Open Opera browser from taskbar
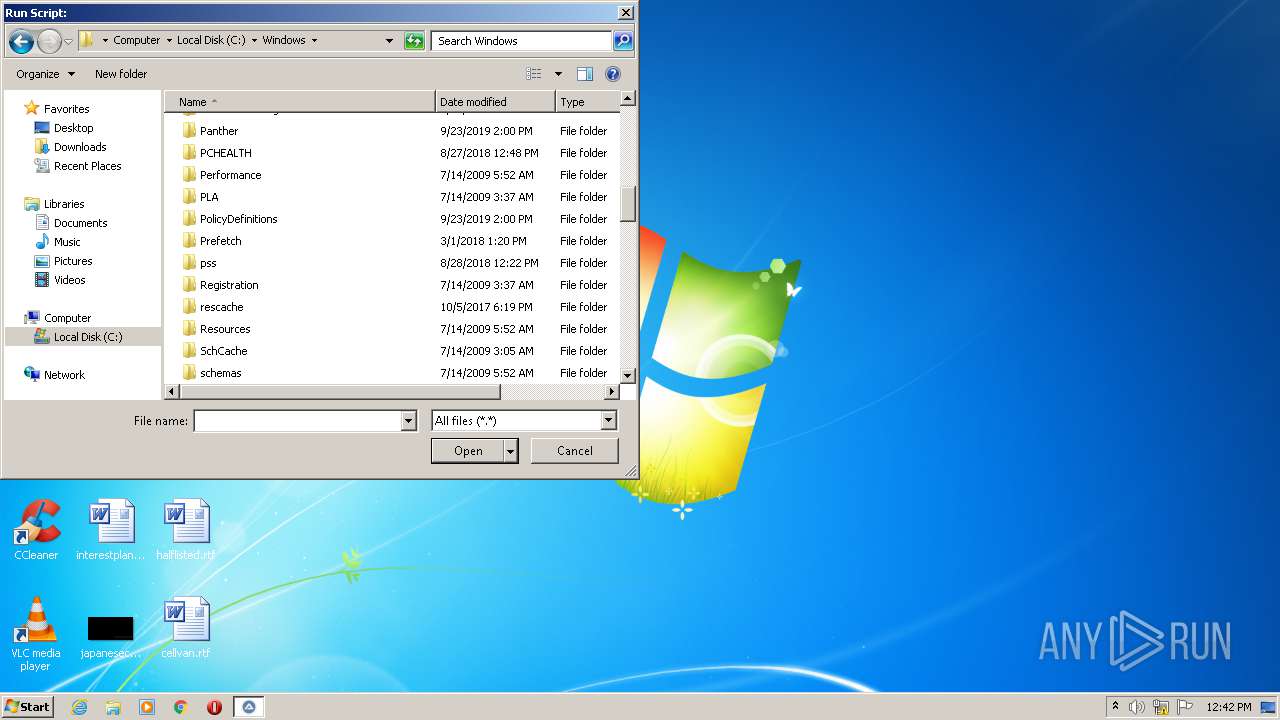 [214, 707]
